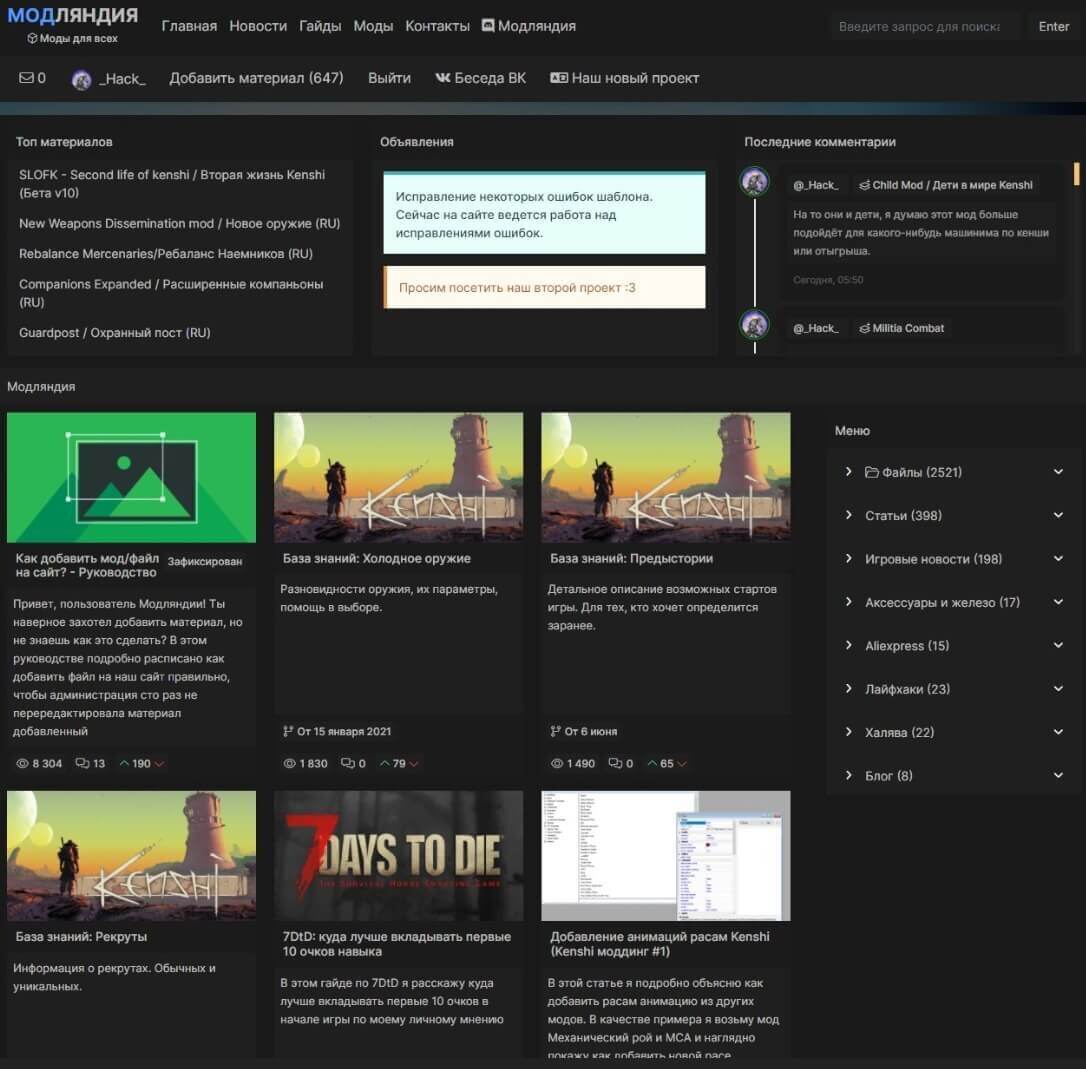
Task: Click the _Hack_ user avatar in toolbar
Action: [x=82, y=80]
